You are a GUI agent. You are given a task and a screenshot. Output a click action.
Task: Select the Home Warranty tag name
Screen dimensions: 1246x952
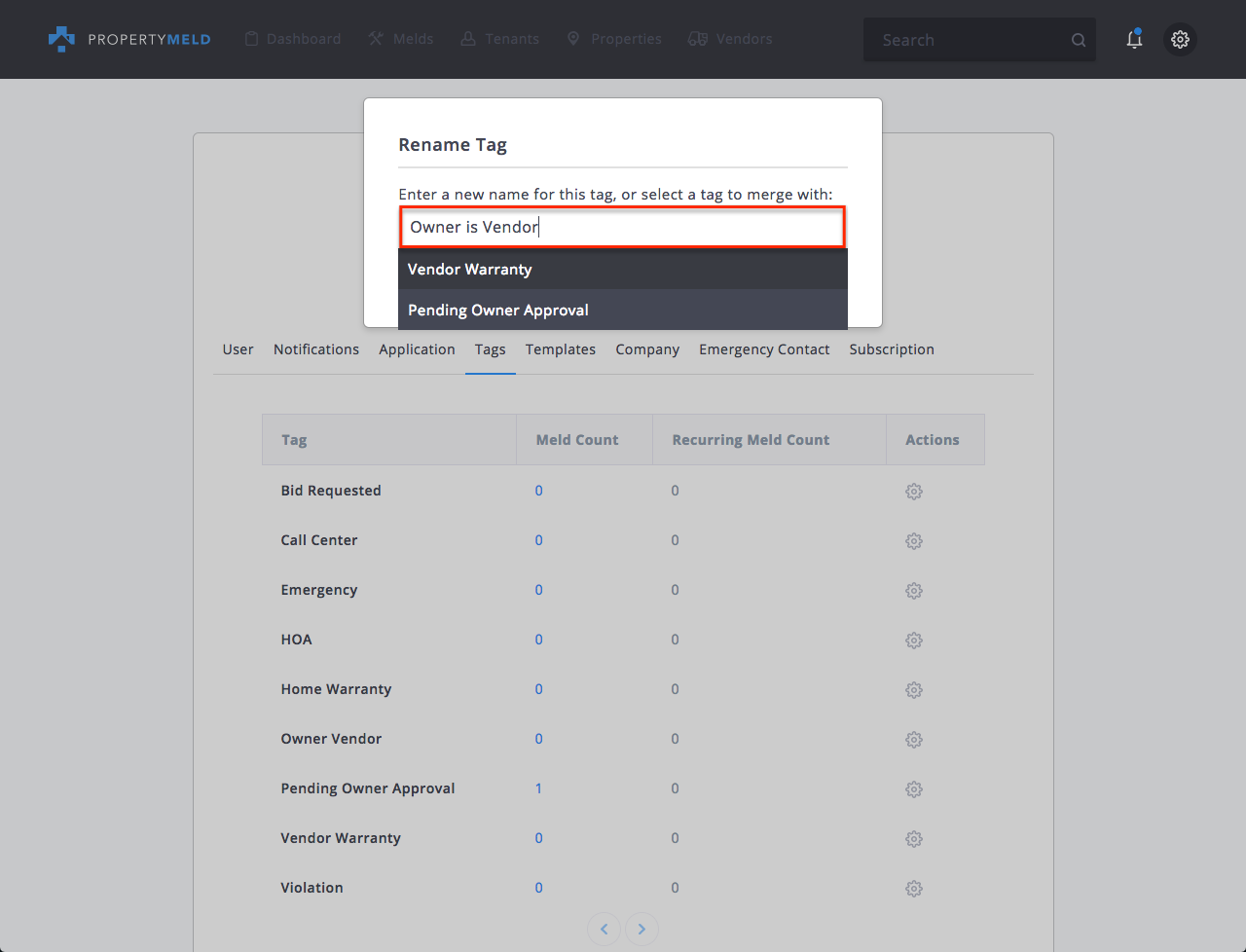pos(336,689)
